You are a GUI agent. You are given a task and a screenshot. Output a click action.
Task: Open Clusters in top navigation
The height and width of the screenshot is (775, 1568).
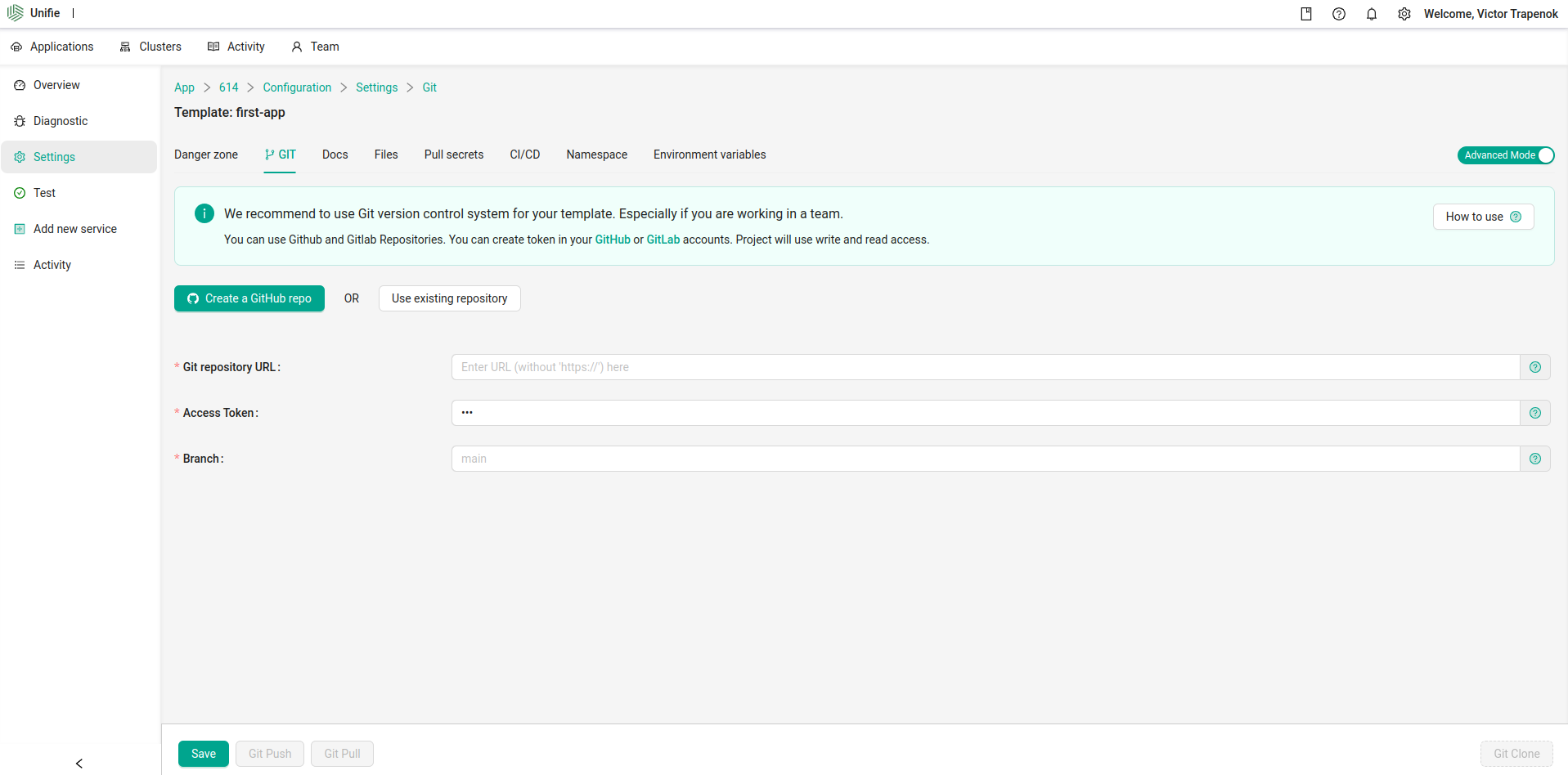(151, 47)
